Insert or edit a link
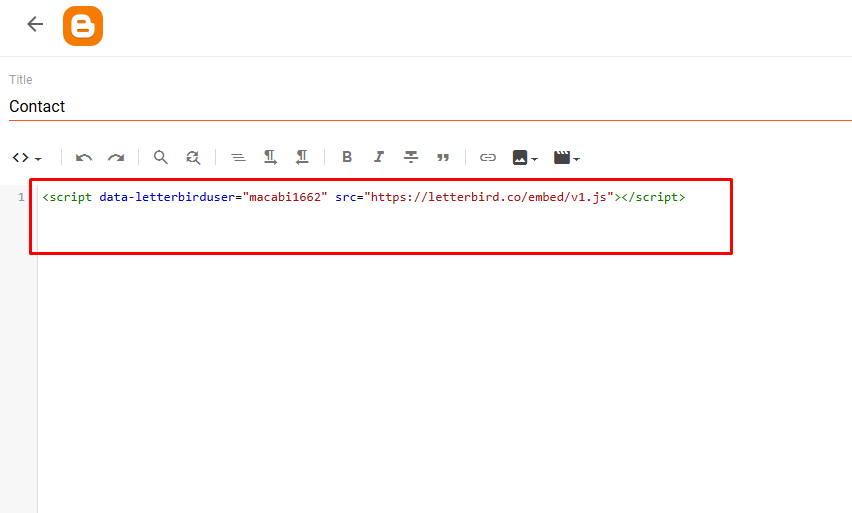 487,158
